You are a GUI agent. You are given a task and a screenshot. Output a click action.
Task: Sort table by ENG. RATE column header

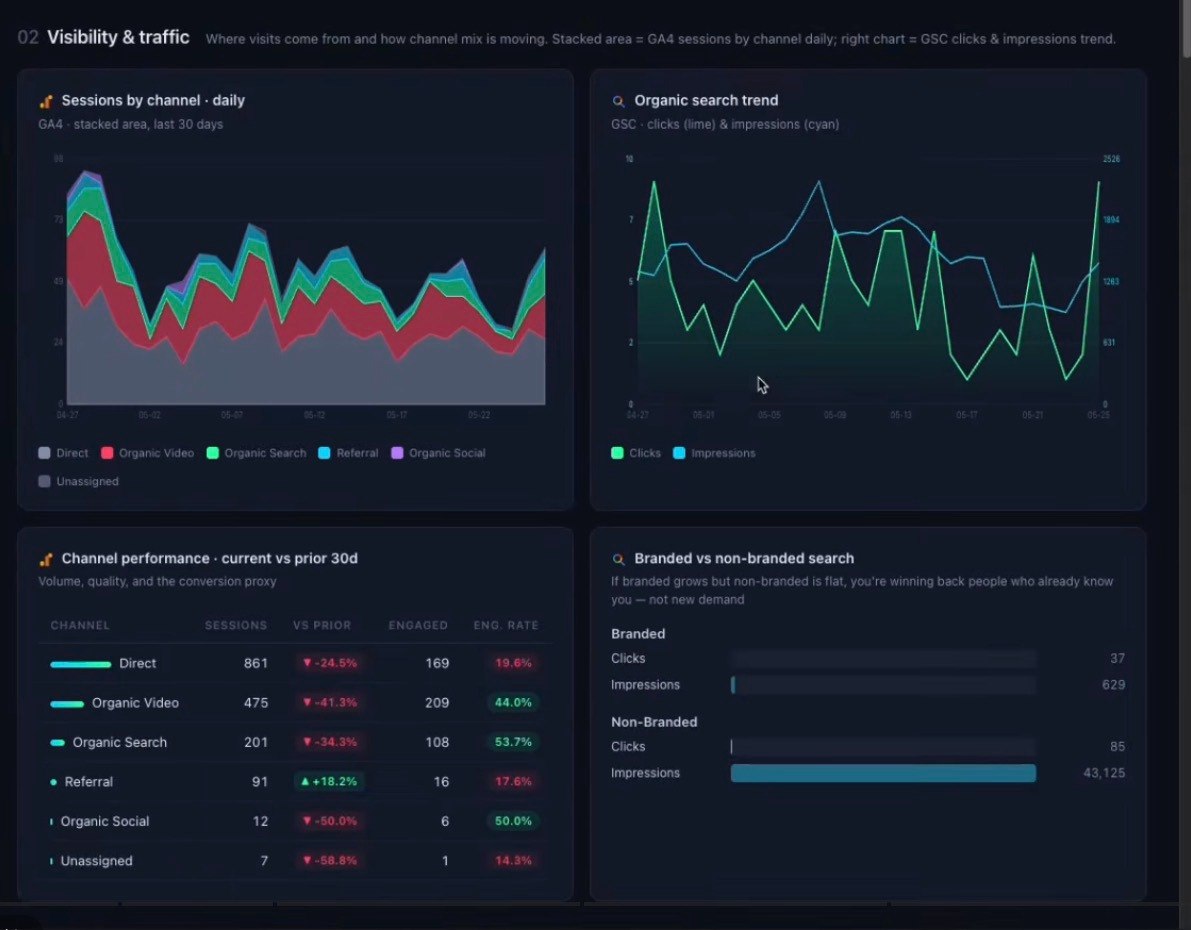[x=506, y=625]
